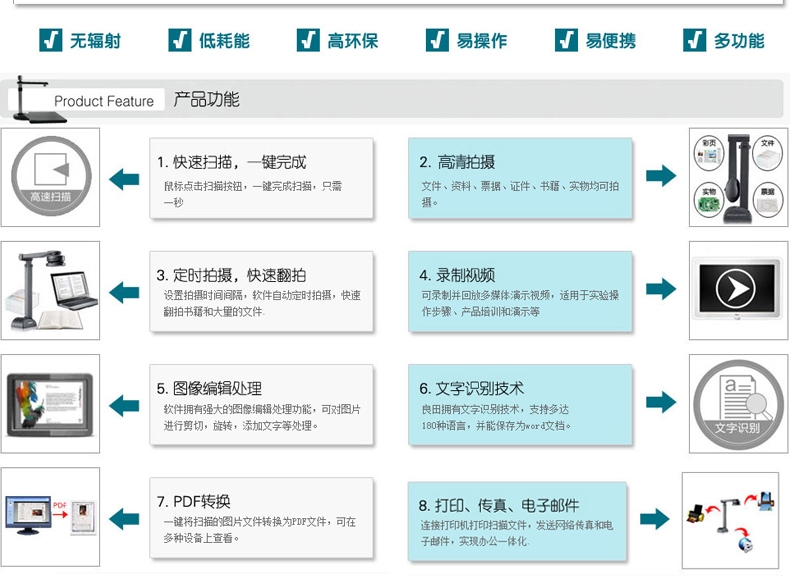Viewport: 790px width, 577px height.
Task: Select the Product Feature header tab
Action: (x=104, y=101)
